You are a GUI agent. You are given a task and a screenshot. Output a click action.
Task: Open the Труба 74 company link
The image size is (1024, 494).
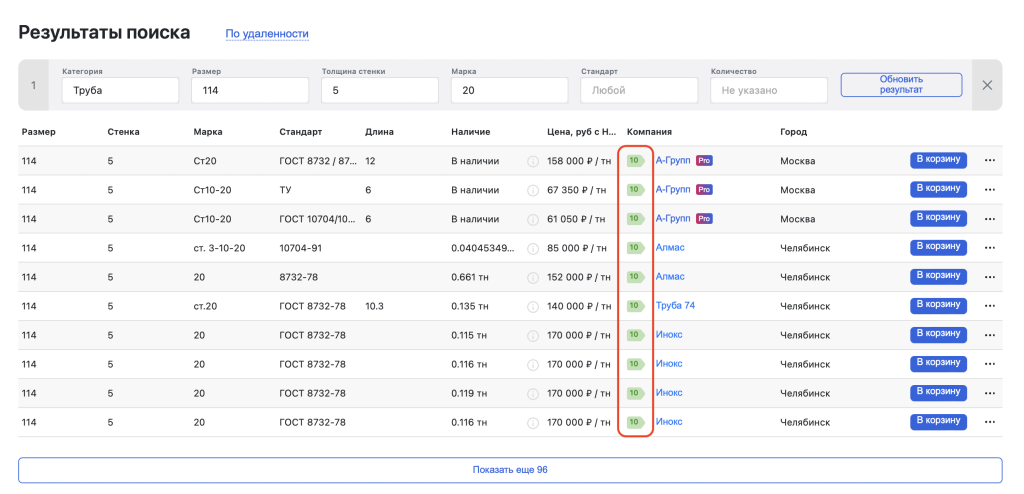click(675, 306)
